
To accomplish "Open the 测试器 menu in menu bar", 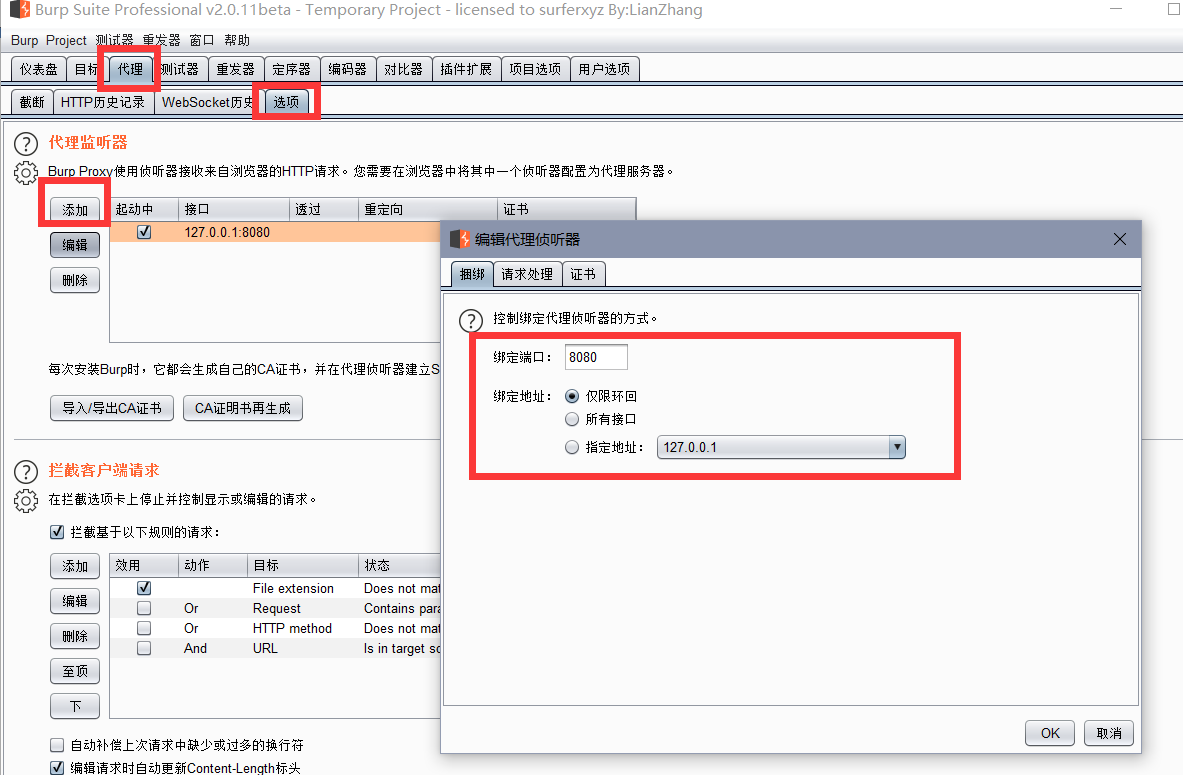I will pos(114,40).
